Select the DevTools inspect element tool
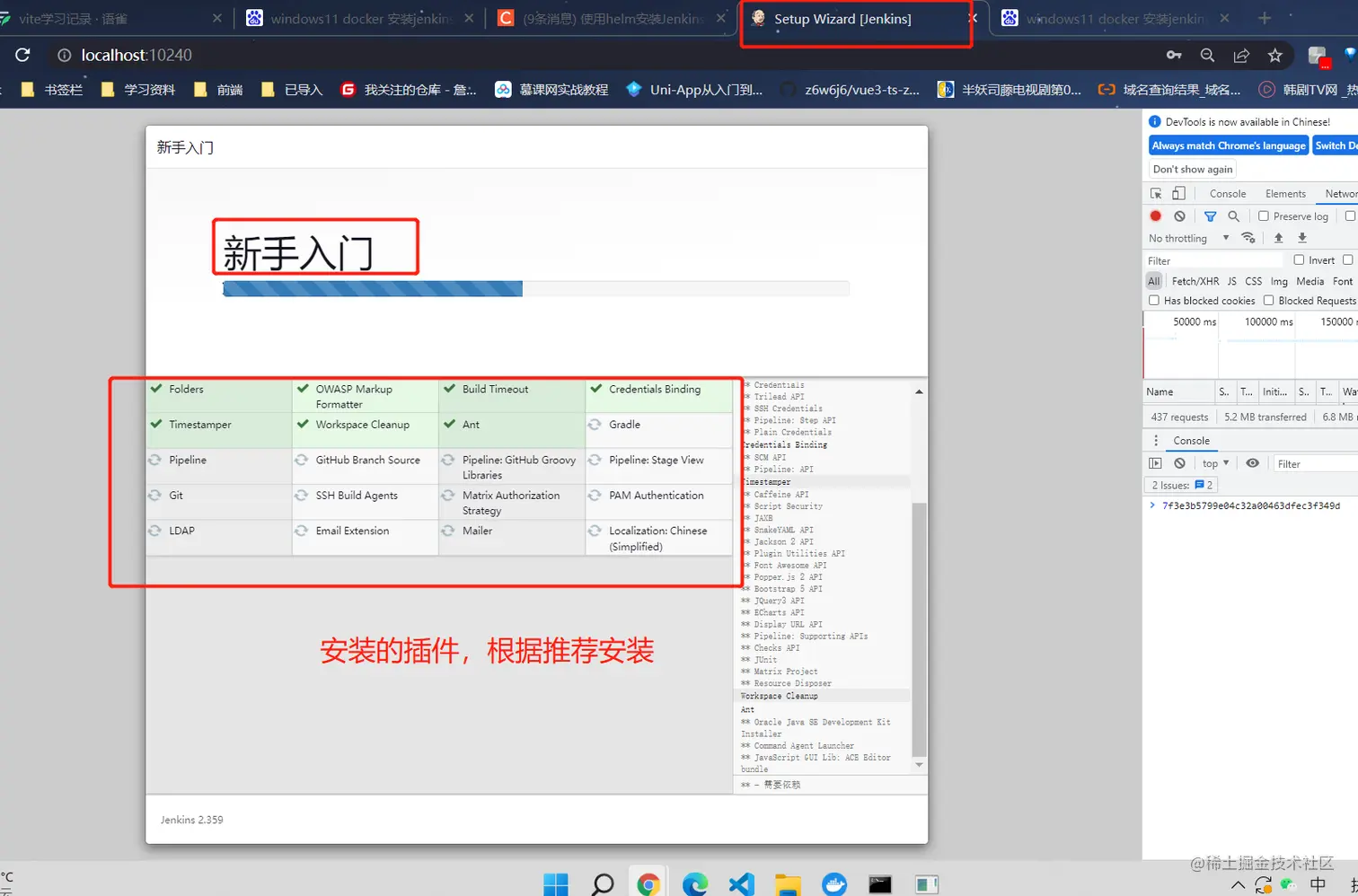Screen dimensions: 1358x896 [1156, 193]
